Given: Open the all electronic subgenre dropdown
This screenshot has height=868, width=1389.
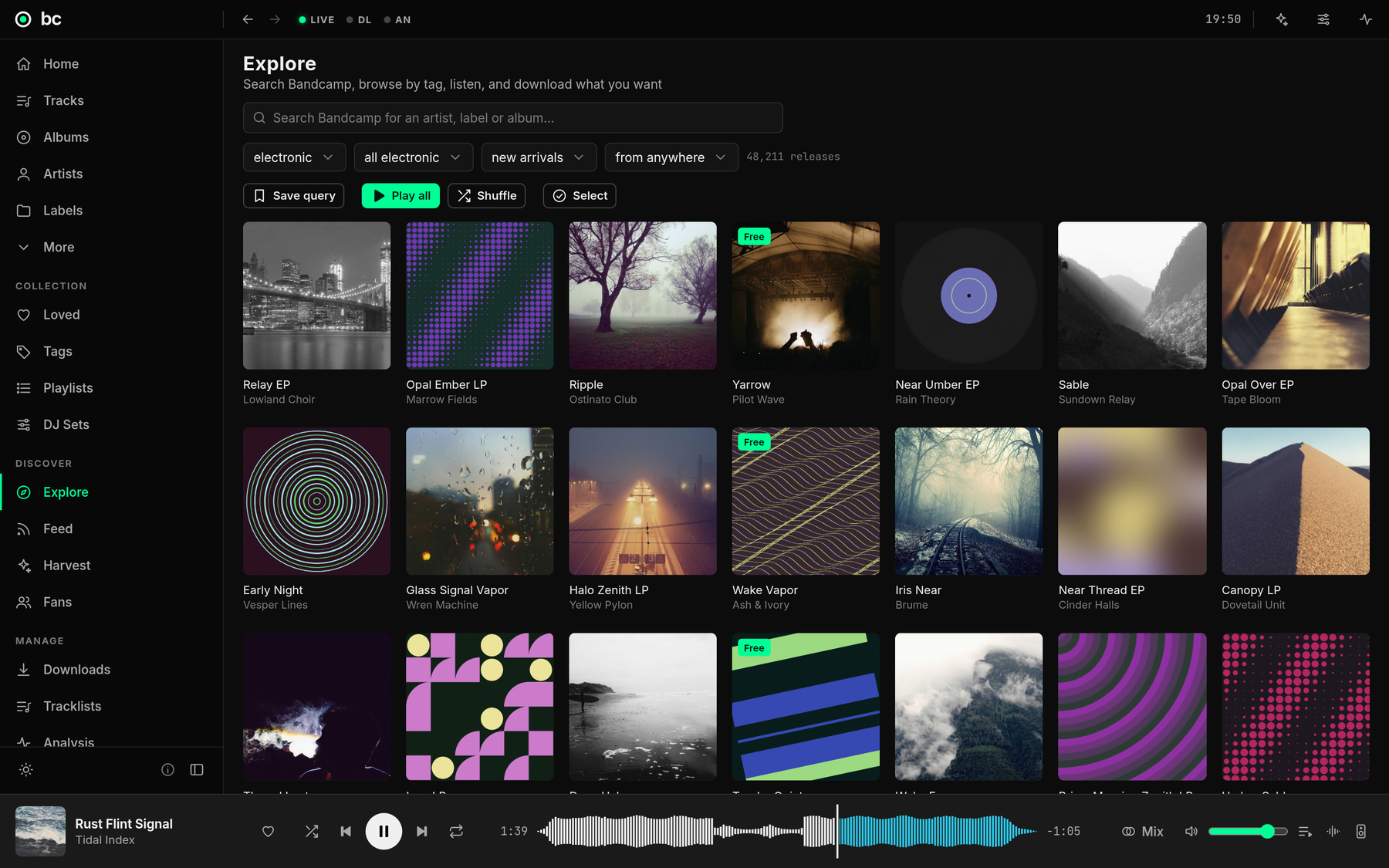Looking at the screenshot, I should click(413, 157).
